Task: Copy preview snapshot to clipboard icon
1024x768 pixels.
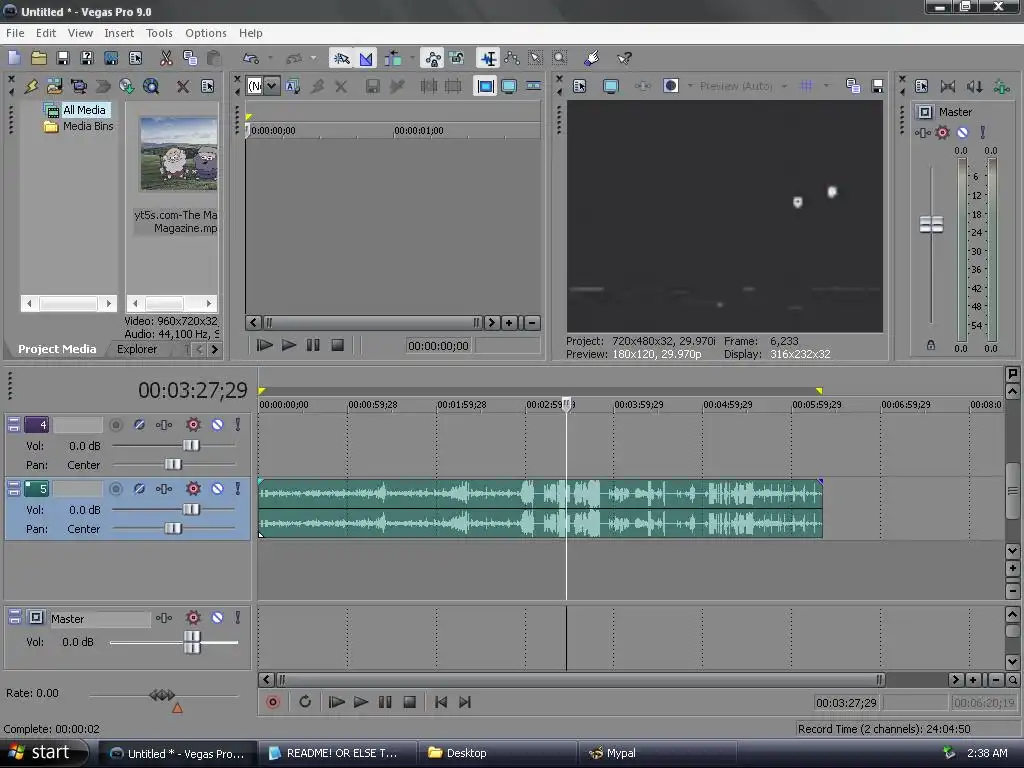Action: [x=853, y=86]
